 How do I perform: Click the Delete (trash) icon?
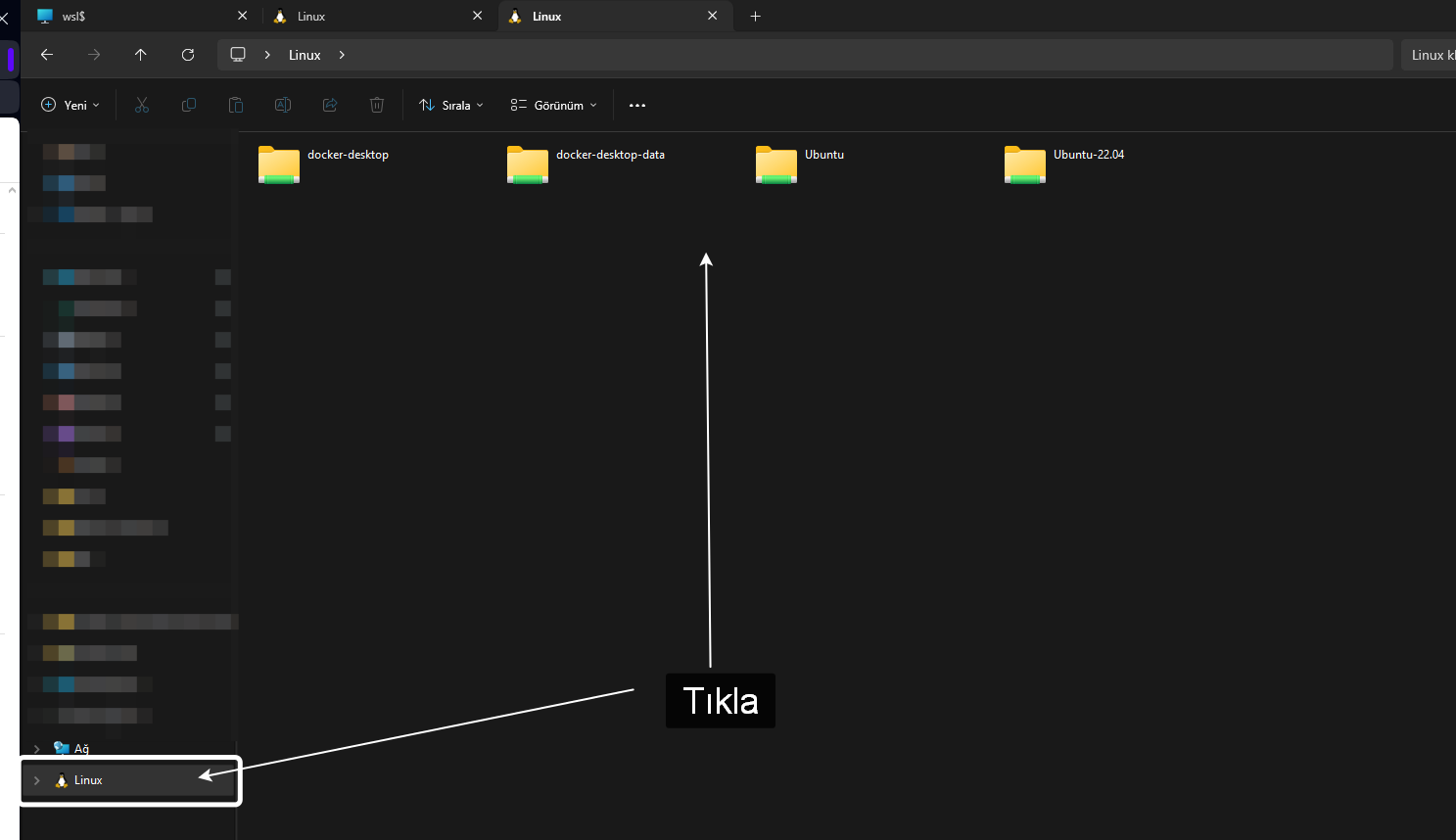tap(376, 105)
